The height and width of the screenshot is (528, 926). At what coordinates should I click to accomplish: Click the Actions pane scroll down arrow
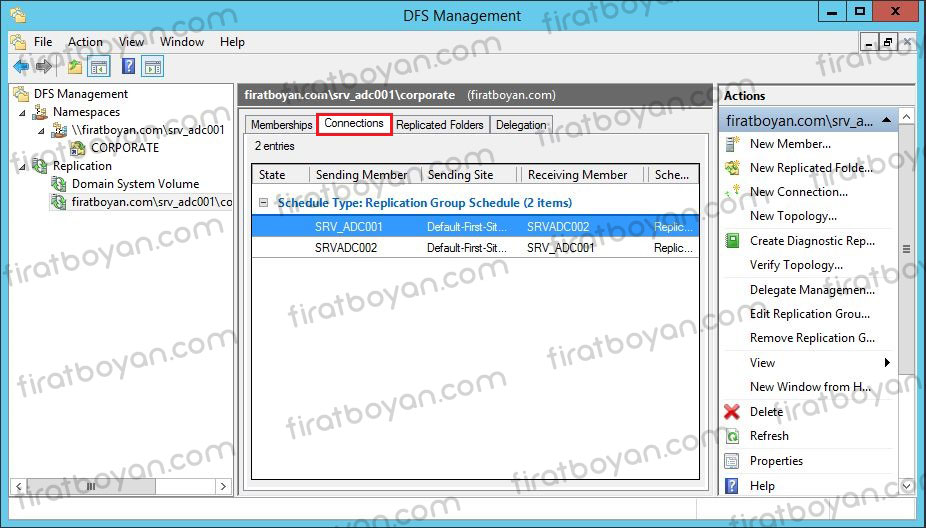tap(907, 486)
